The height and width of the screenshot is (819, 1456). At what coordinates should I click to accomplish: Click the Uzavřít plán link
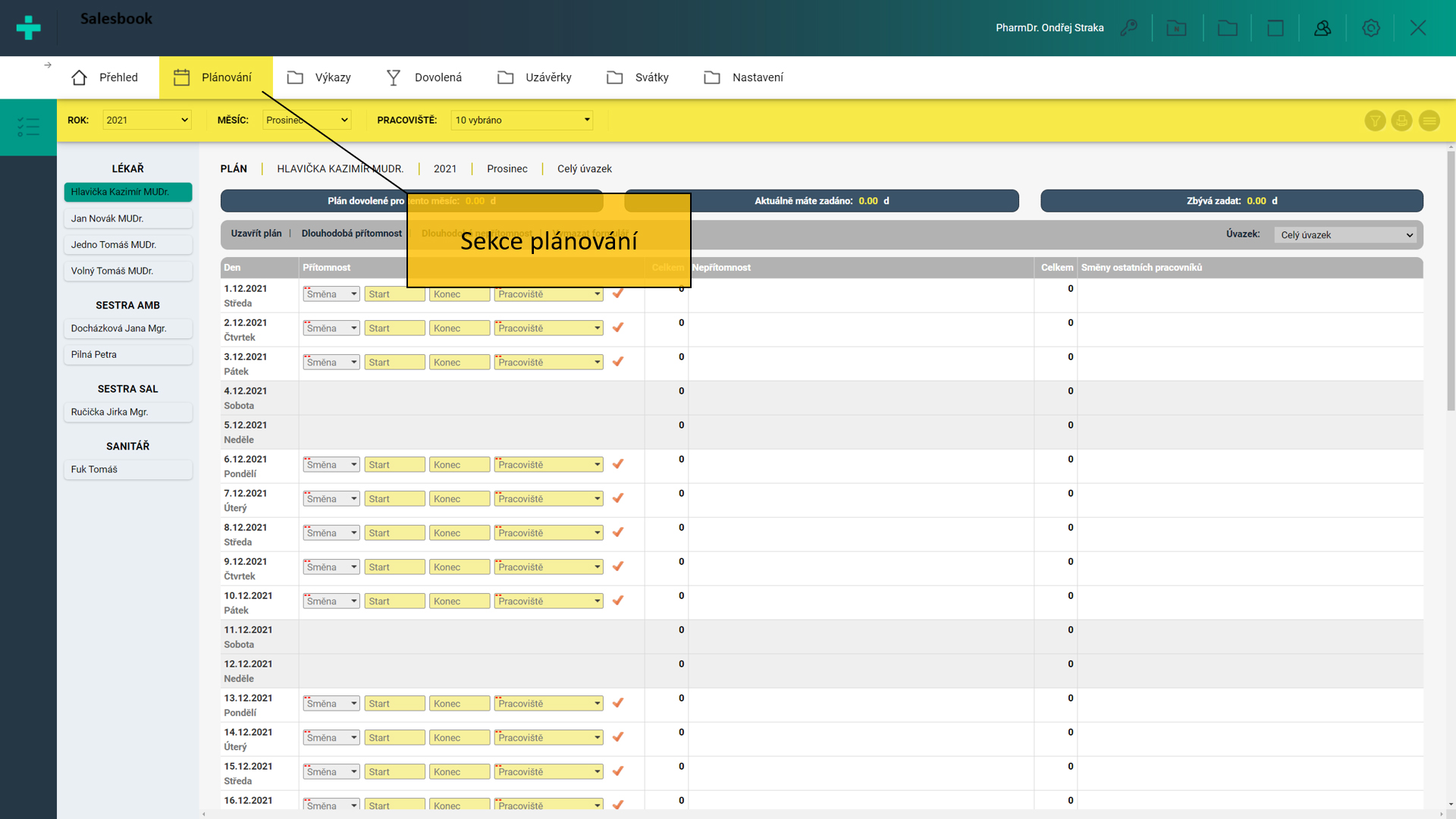point(256,234)
